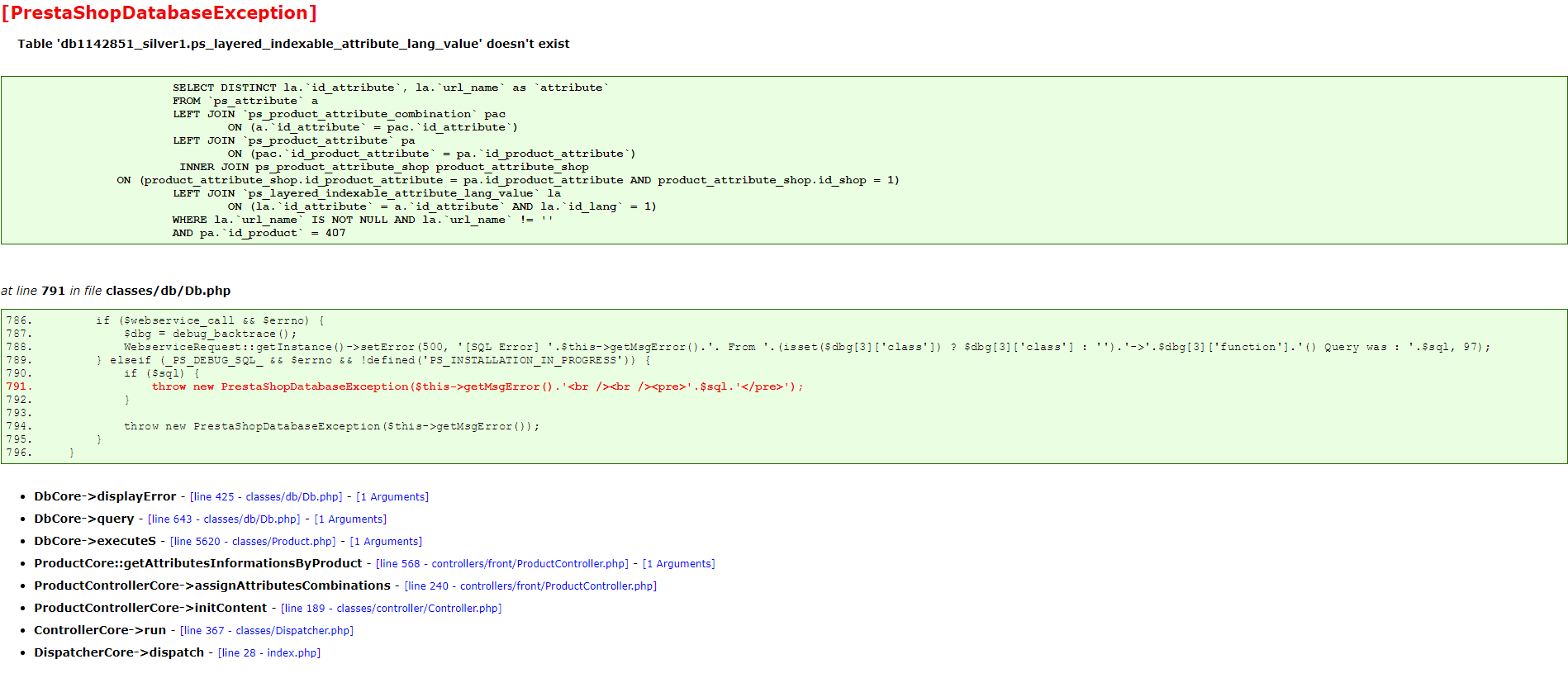
Task: Click the "if ($sql) {" code line
Action: (x=162, y=373)
